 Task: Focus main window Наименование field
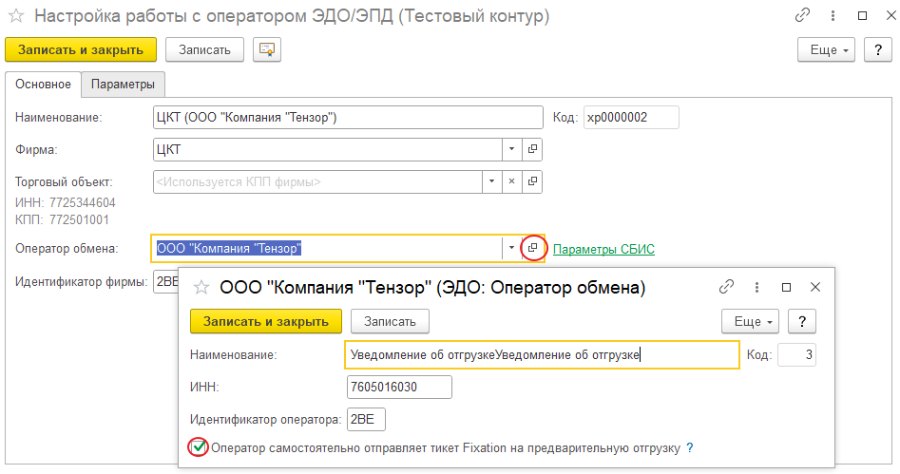348,117
